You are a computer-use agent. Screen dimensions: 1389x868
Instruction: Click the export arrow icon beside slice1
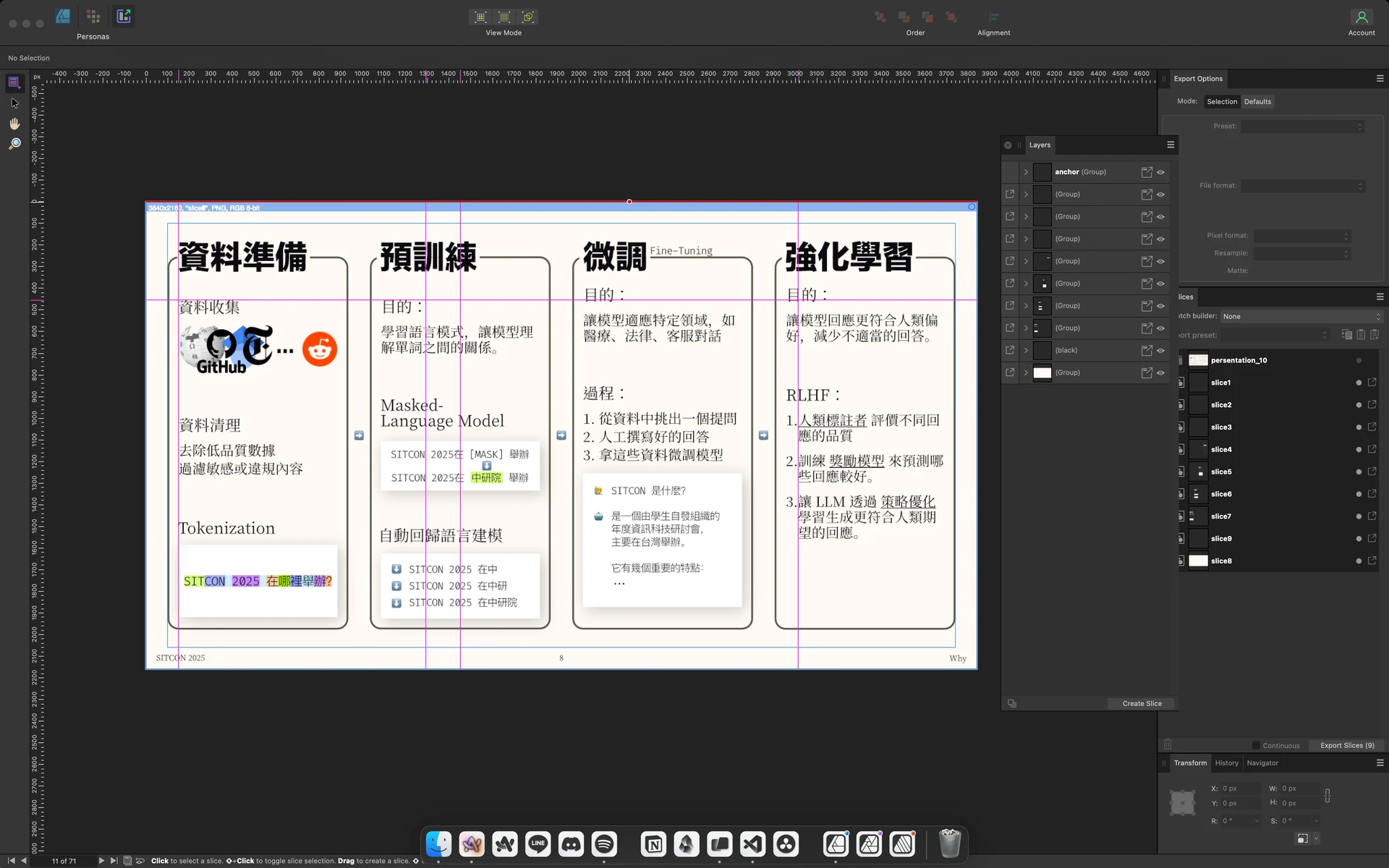coord(1372,383)
